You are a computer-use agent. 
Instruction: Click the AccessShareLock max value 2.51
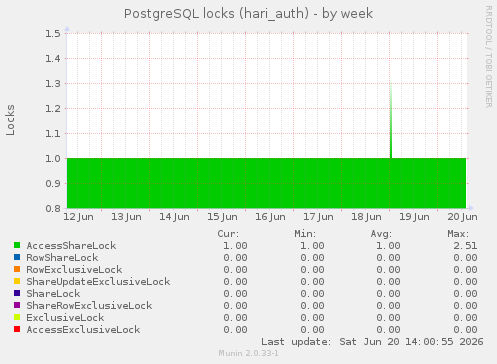point(465,246)
